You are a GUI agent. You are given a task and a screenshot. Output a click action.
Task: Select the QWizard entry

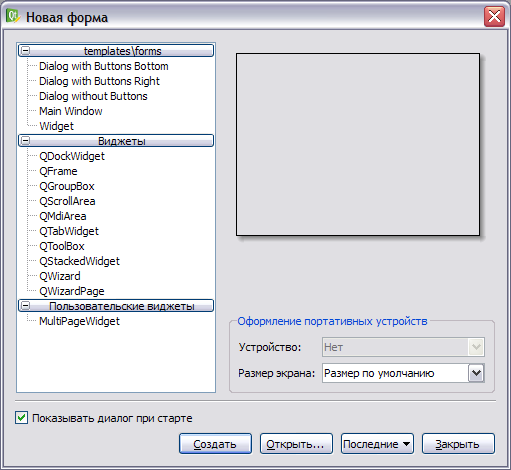[60, 276]
